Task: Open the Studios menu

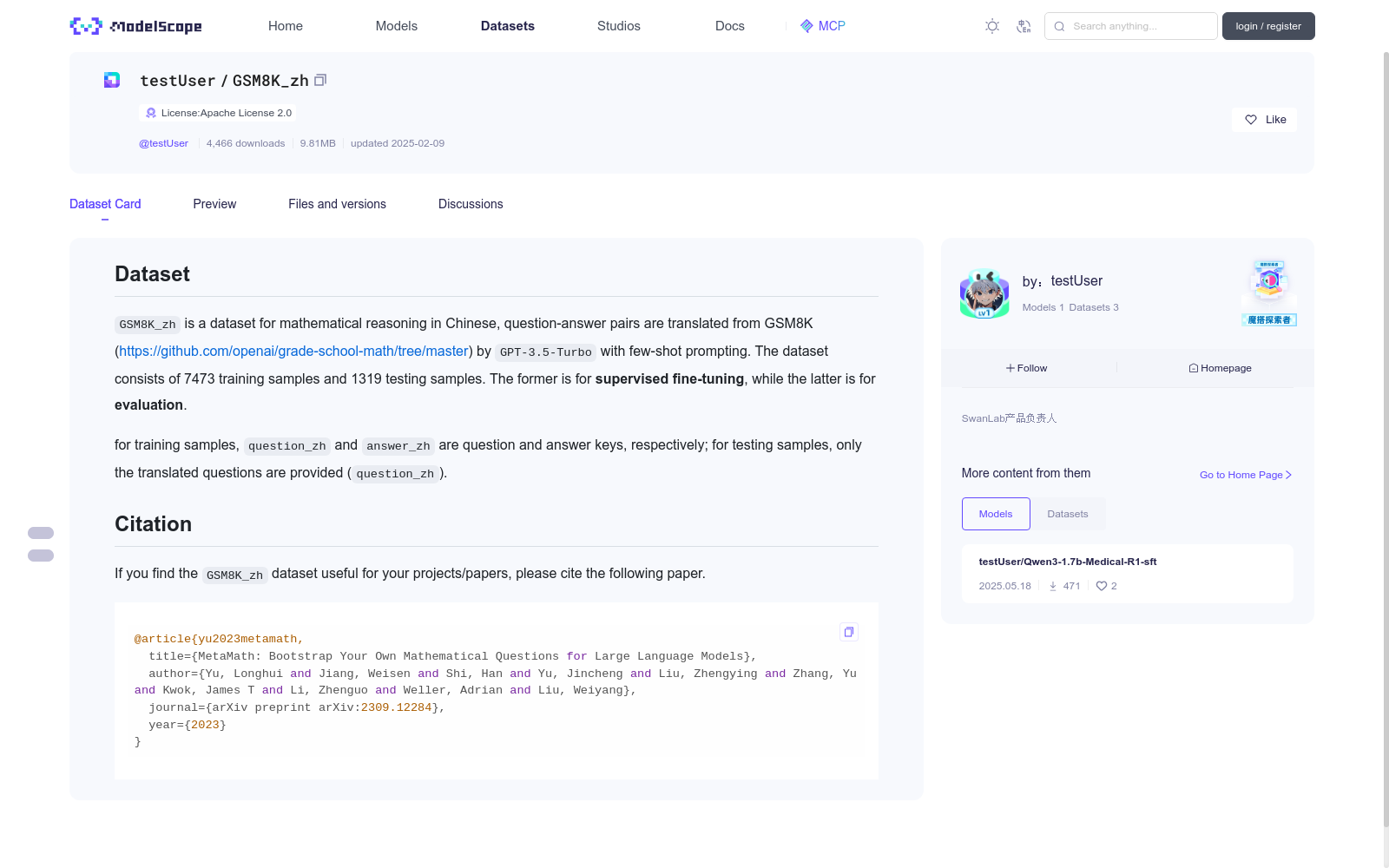Action: click(619, 26)
